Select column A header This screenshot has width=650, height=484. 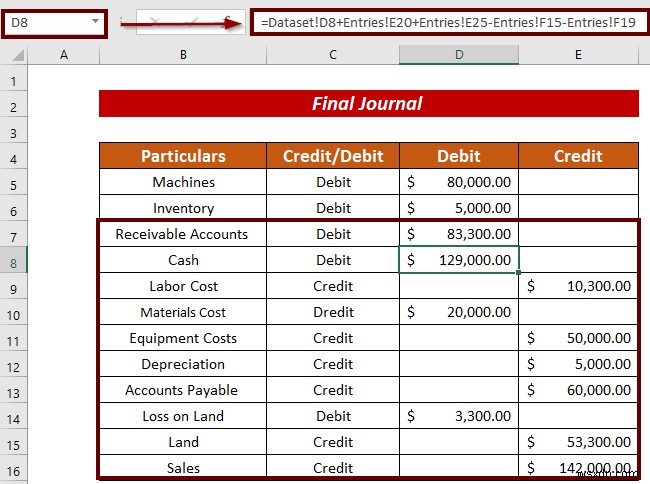63,55
